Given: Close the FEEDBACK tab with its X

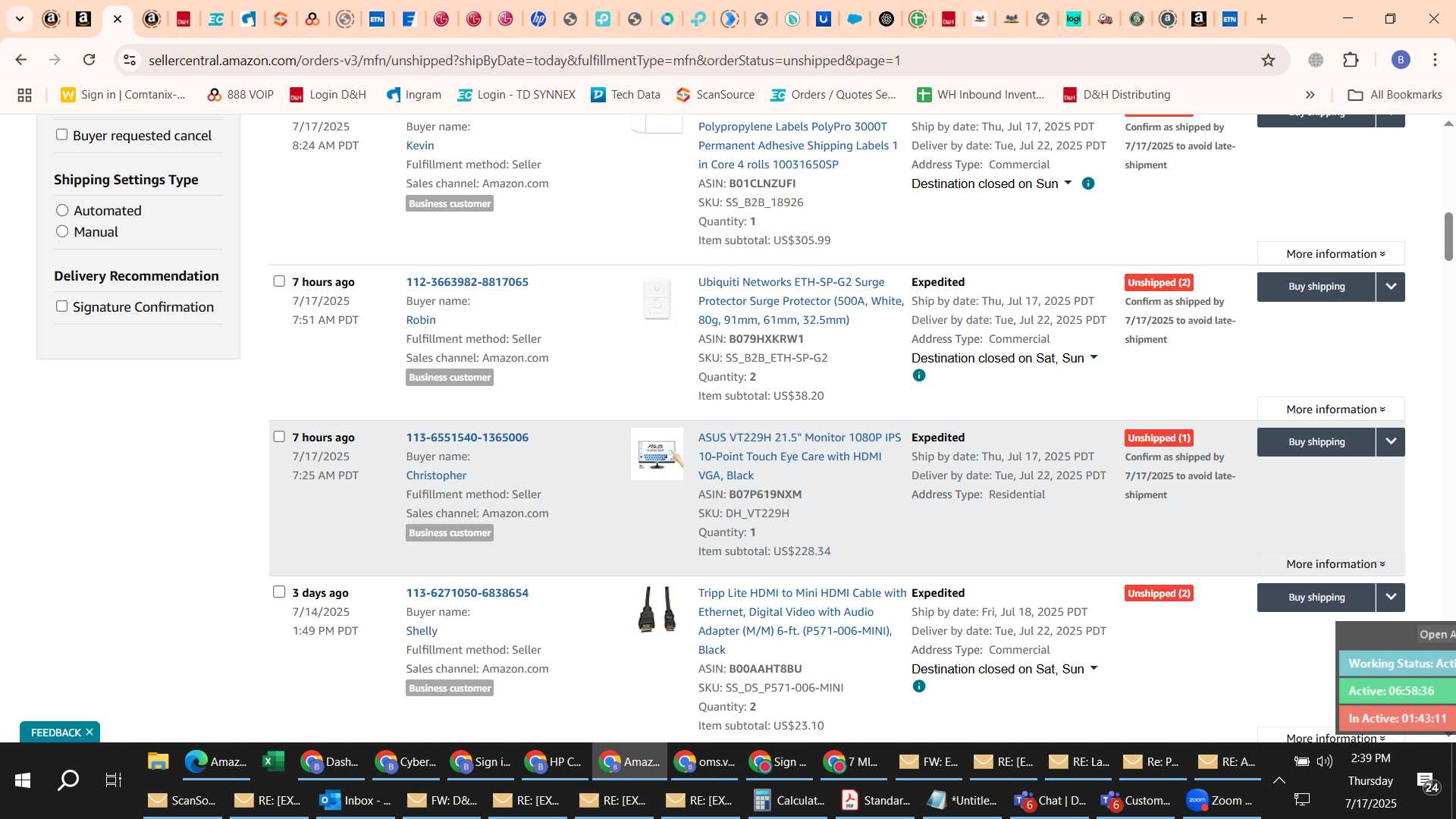Looking at the screenshot, I should pyautogui.click(x=89, y=732).
